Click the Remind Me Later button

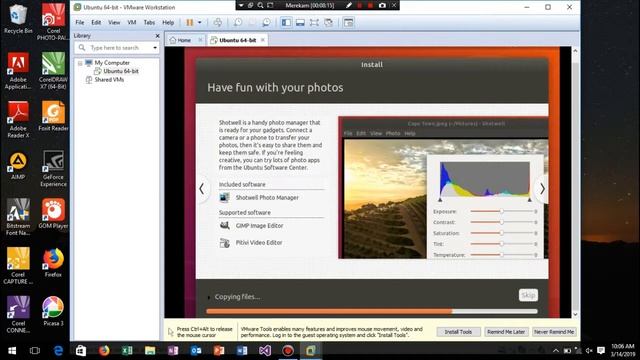pyautogui.click(x=506, y=332)
